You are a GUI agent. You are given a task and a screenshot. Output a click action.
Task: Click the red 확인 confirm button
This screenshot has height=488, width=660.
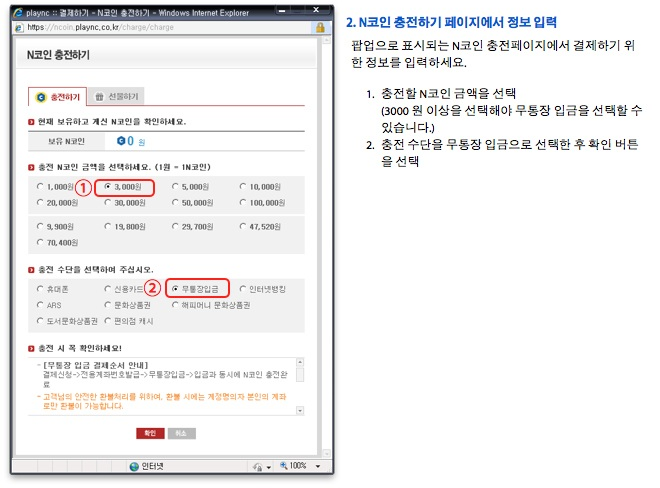(150, 433)
